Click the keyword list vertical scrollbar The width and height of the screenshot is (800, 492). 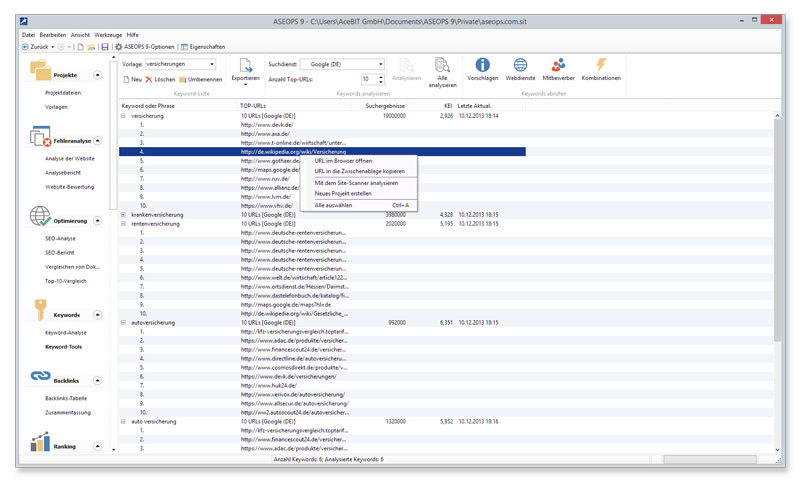coord(777,232)
